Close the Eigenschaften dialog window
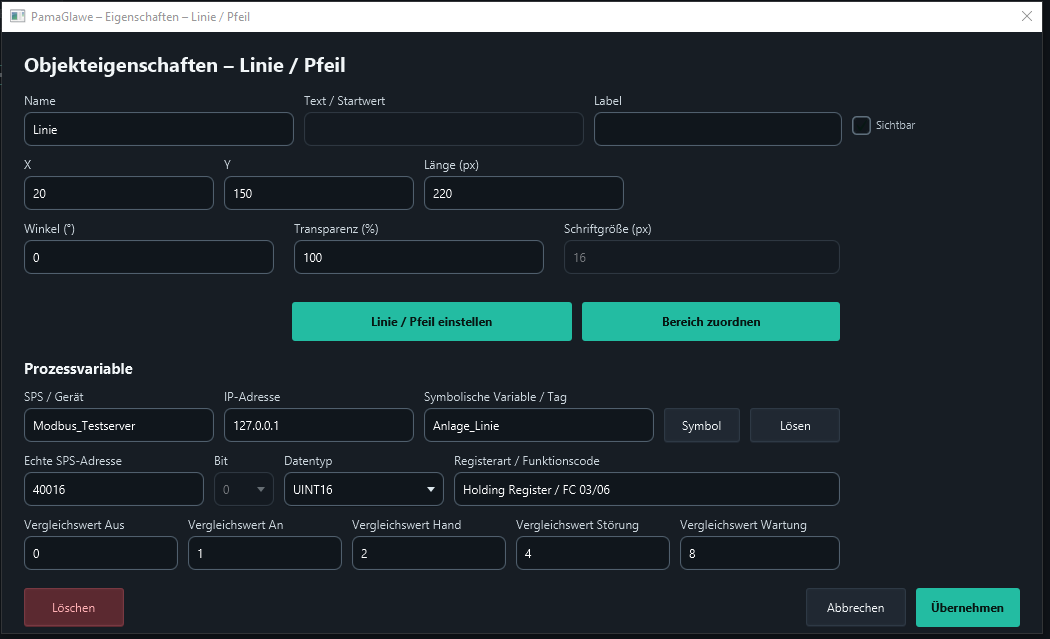Image resolution: width=1050 pixels, height=639 pixels. coord(1027,16)
